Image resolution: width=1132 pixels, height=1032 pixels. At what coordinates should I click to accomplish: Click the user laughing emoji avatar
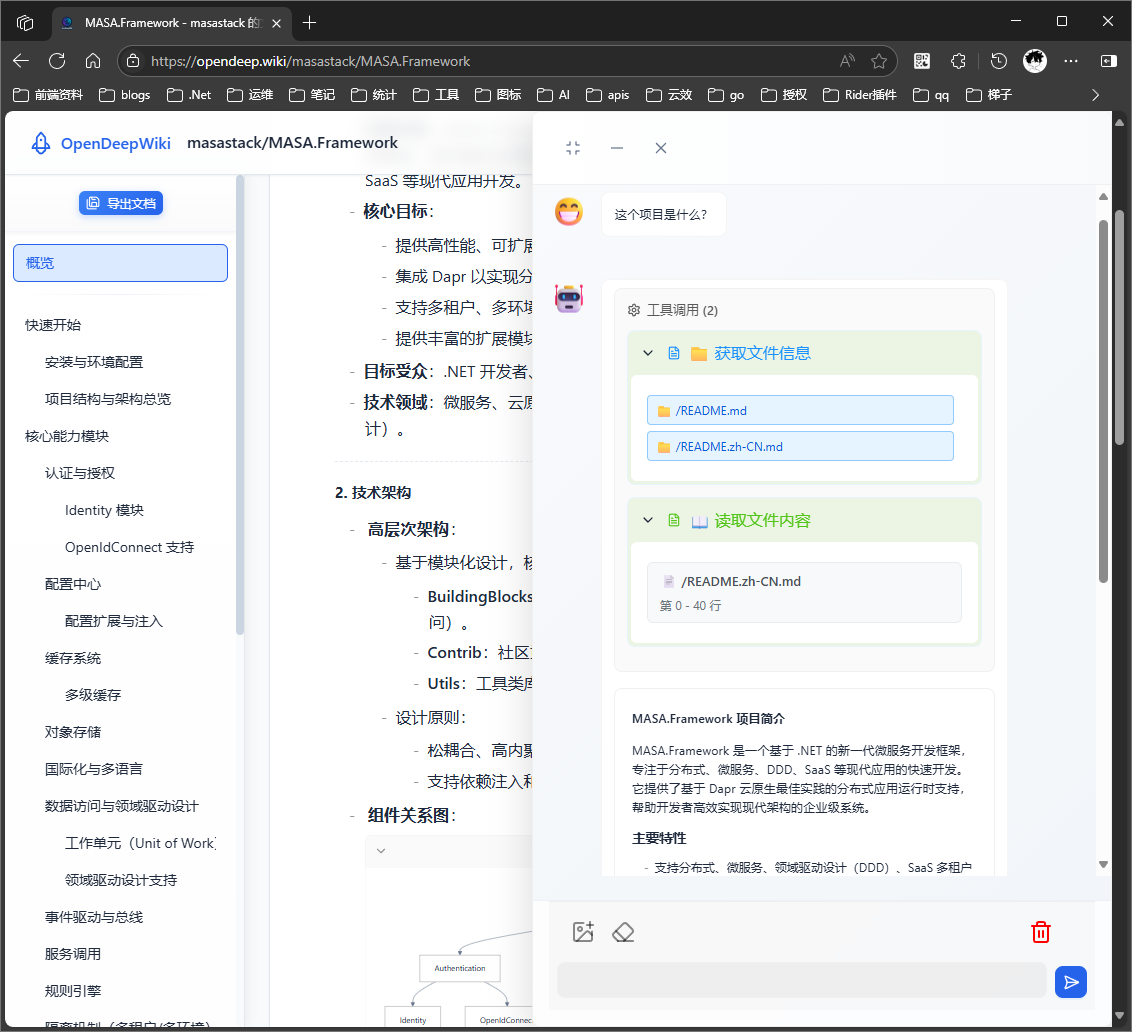(x=569, y=212)
